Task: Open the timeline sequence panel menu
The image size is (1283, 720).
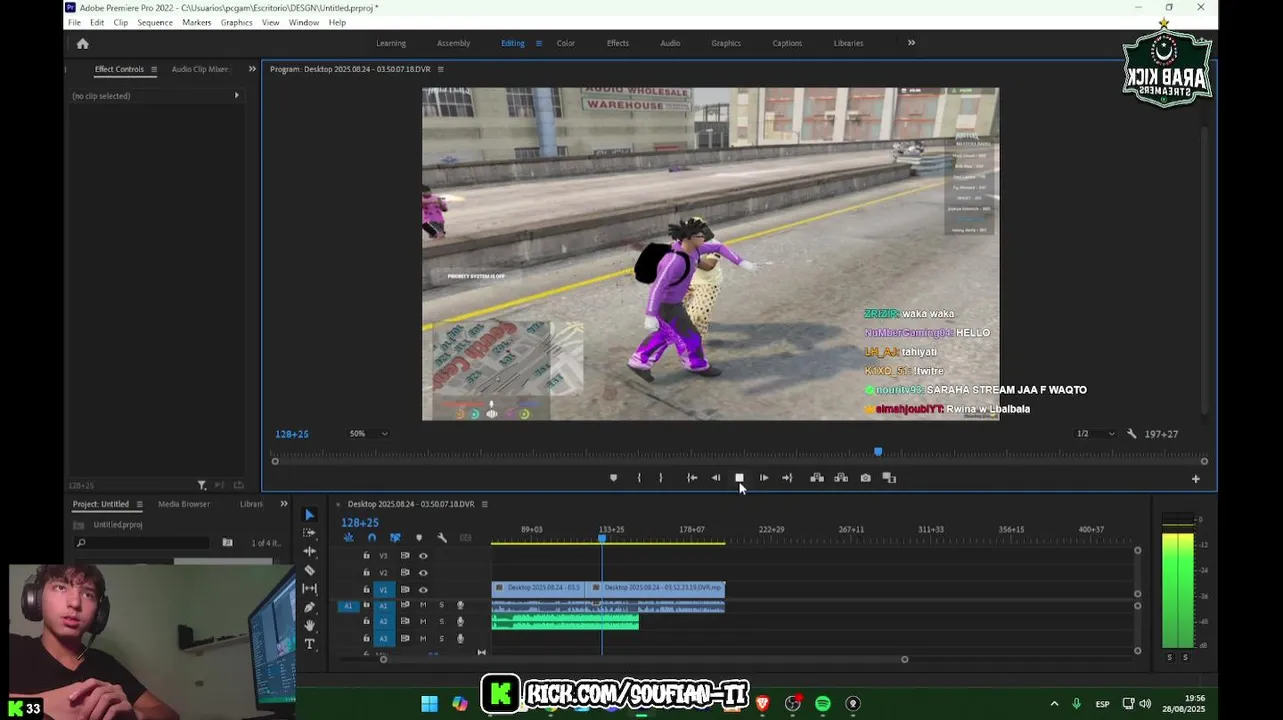Action: pyautogui.click(x=485, y=504)
